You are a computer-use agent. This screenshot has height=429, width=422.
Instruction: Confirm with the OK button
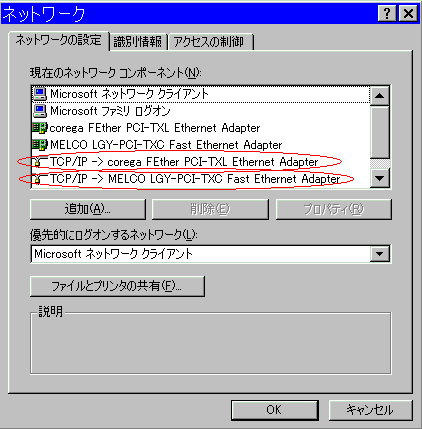point(274,410)
